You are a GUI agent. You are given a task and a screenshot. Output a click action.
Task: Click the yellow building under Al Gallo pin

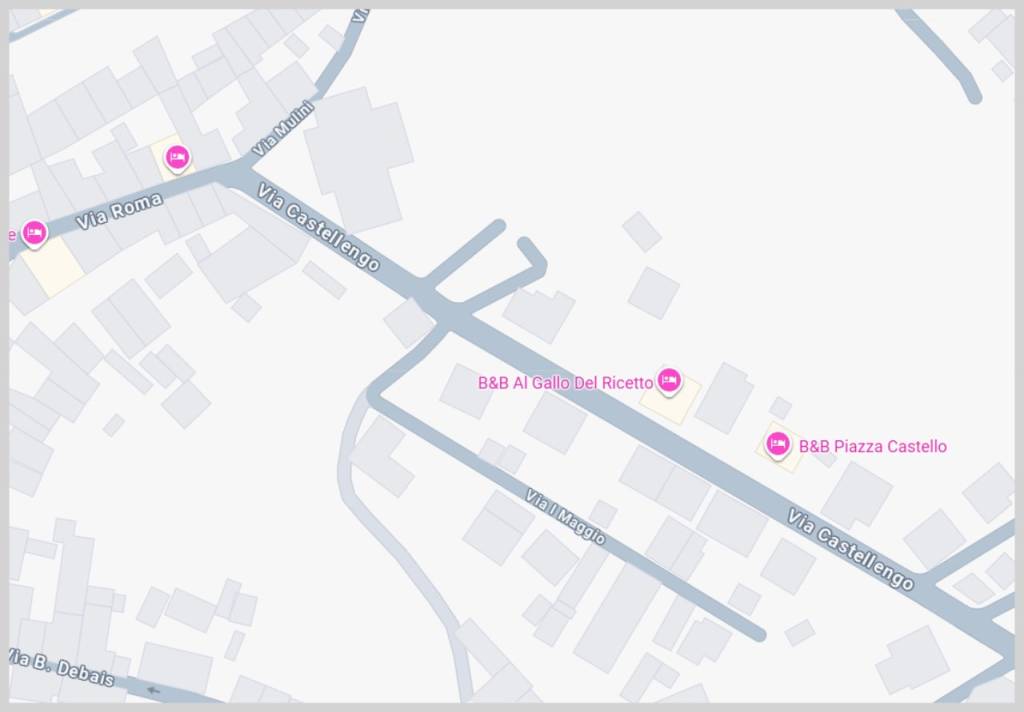tap(669, 399)
